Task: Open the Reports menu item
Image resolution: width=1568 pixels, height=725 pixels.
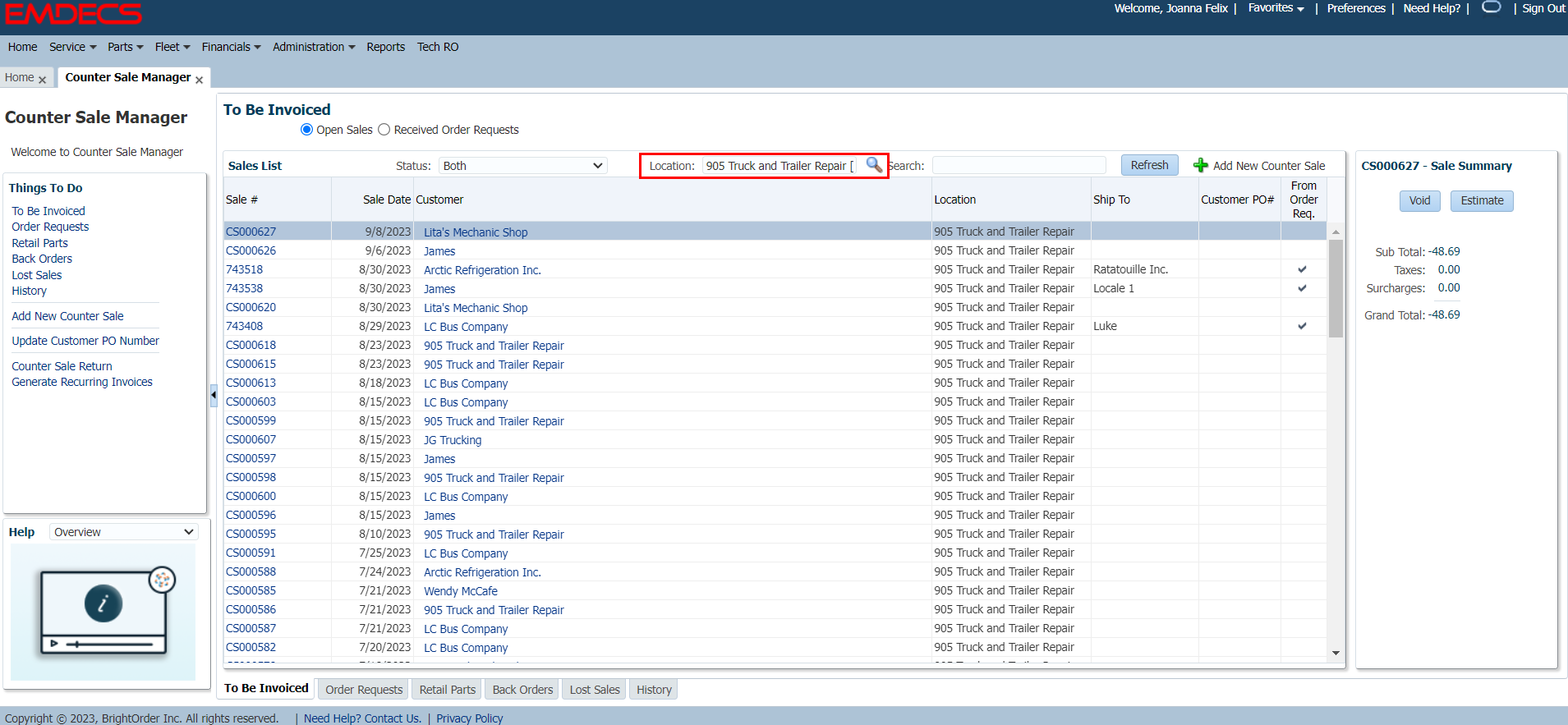Action: 385,47
